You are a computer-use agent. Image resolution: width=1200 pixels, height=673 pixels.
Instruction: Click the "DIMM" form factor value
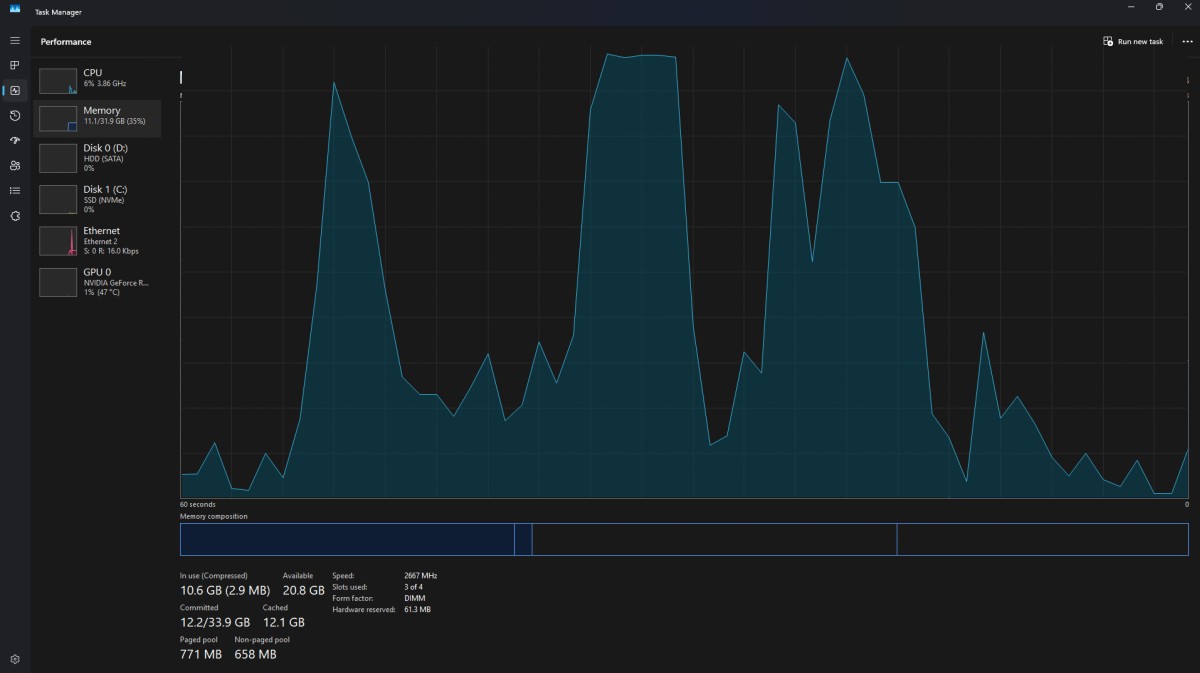(x=415, y=598)
